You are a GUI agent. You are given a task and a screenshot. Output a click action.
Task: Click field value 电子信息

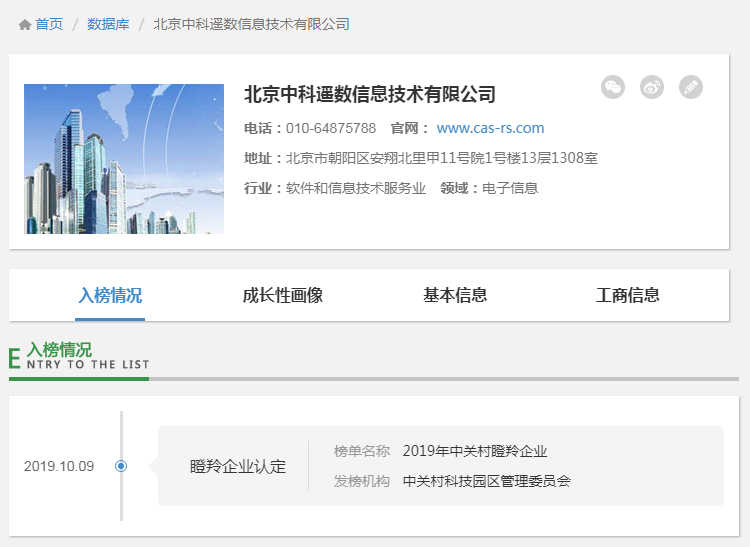[x=510, y=188]
